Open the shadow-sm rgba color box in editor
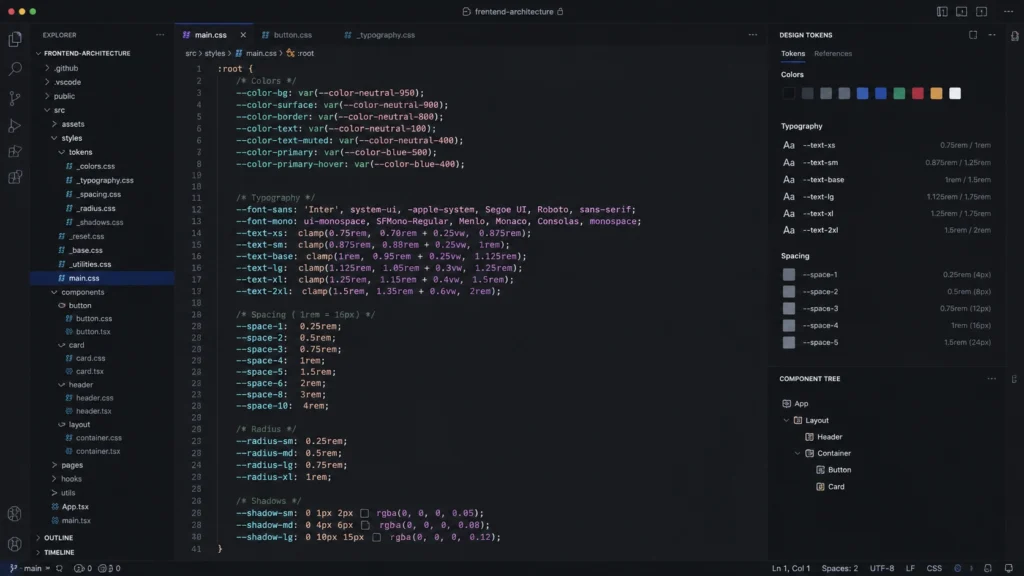 click(364, 513)
